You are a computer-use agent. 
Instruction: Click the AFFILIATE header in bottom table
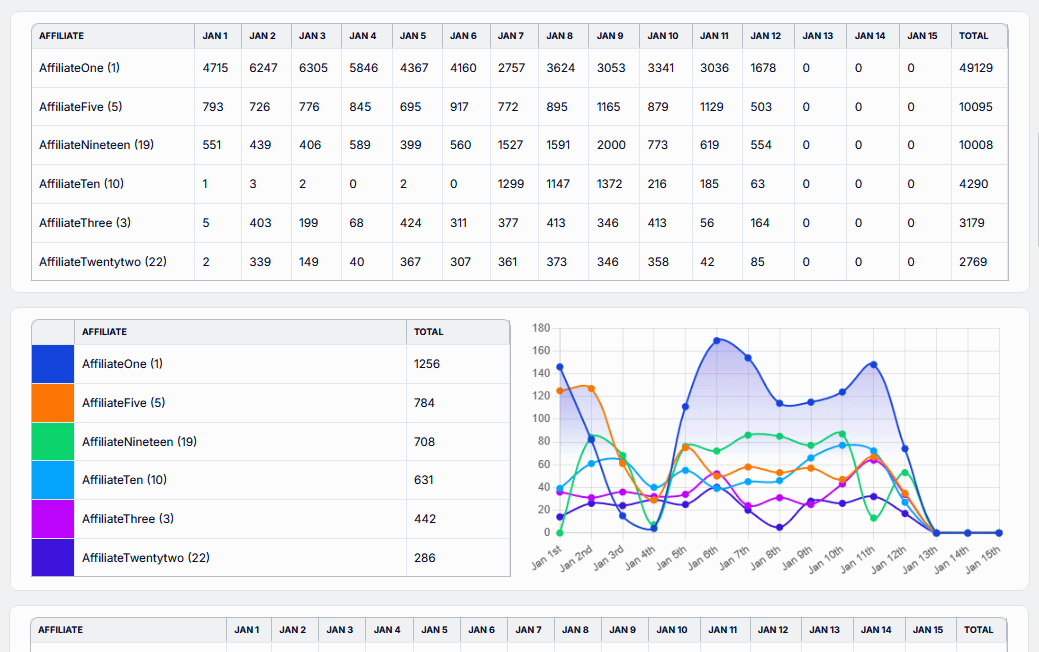point(61,630)
